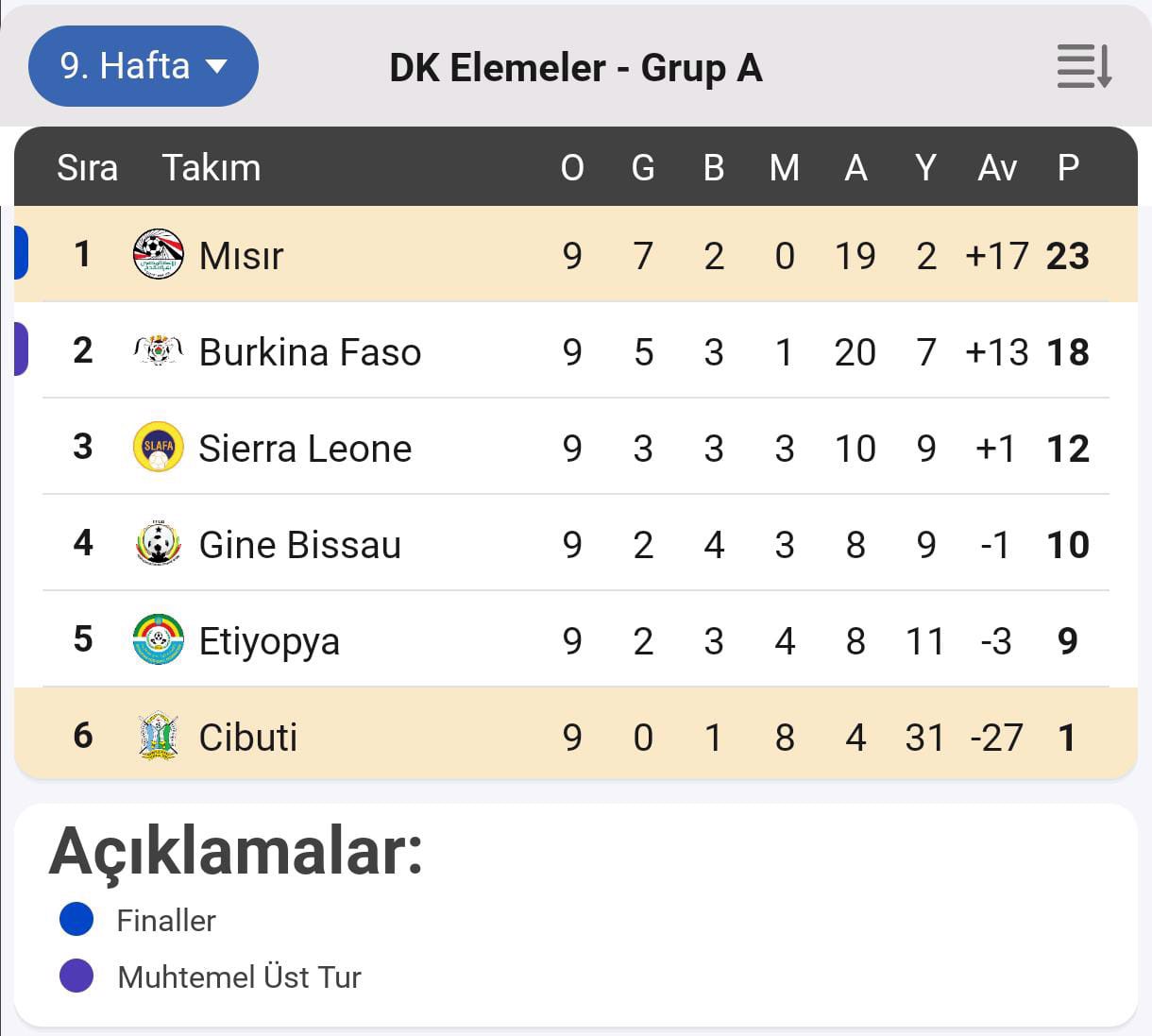Click the Cibuti team crest

click(x=158, y=737)
